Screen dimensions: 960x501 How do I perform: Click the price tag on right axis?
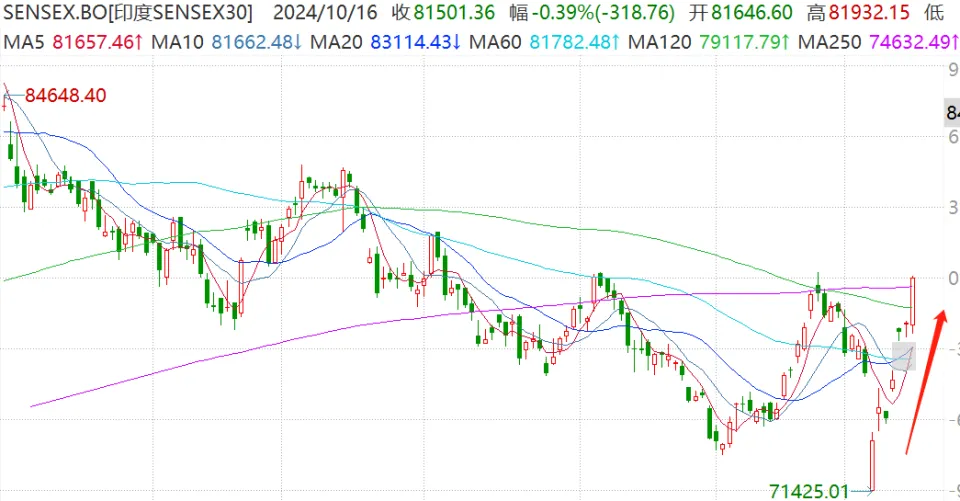(x=951, y=113)
